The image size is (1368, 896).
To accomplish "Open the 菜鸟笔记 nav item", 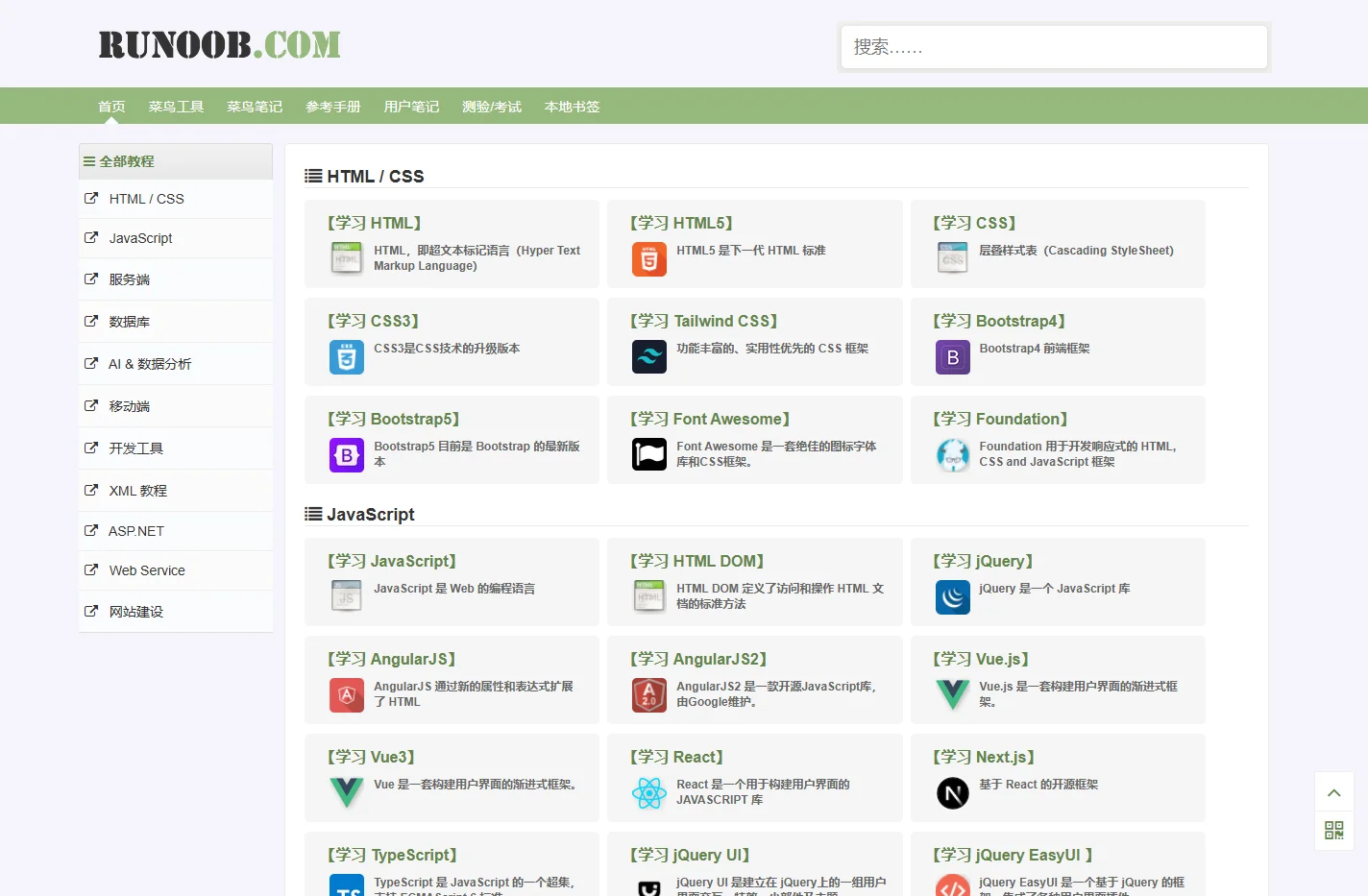I will point(255,107).
